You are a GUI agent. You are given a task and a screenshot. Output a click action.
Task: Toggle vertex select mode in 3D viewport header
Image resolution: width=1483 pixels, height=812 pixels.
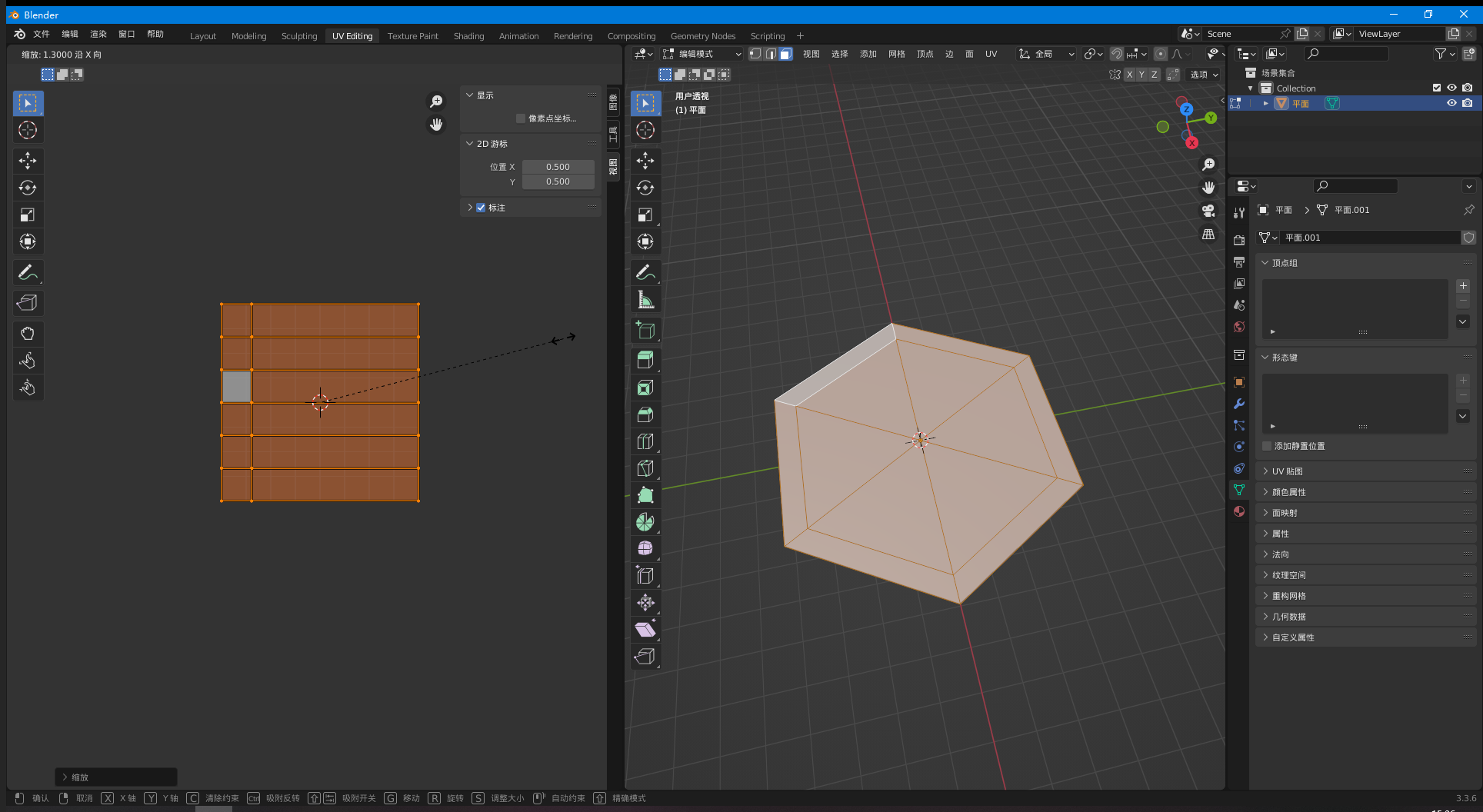(x=755, y=54)
